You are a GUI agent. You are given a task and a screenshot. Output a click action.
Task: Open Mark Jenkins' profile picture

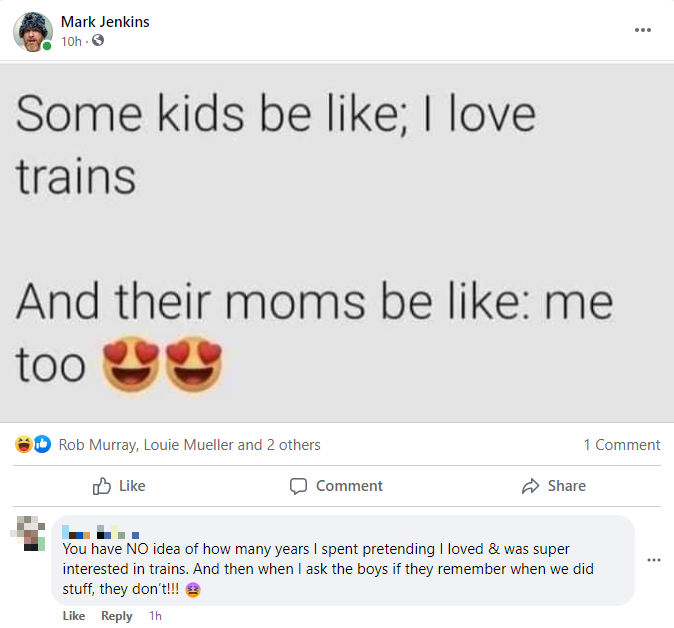click(32, 31)
